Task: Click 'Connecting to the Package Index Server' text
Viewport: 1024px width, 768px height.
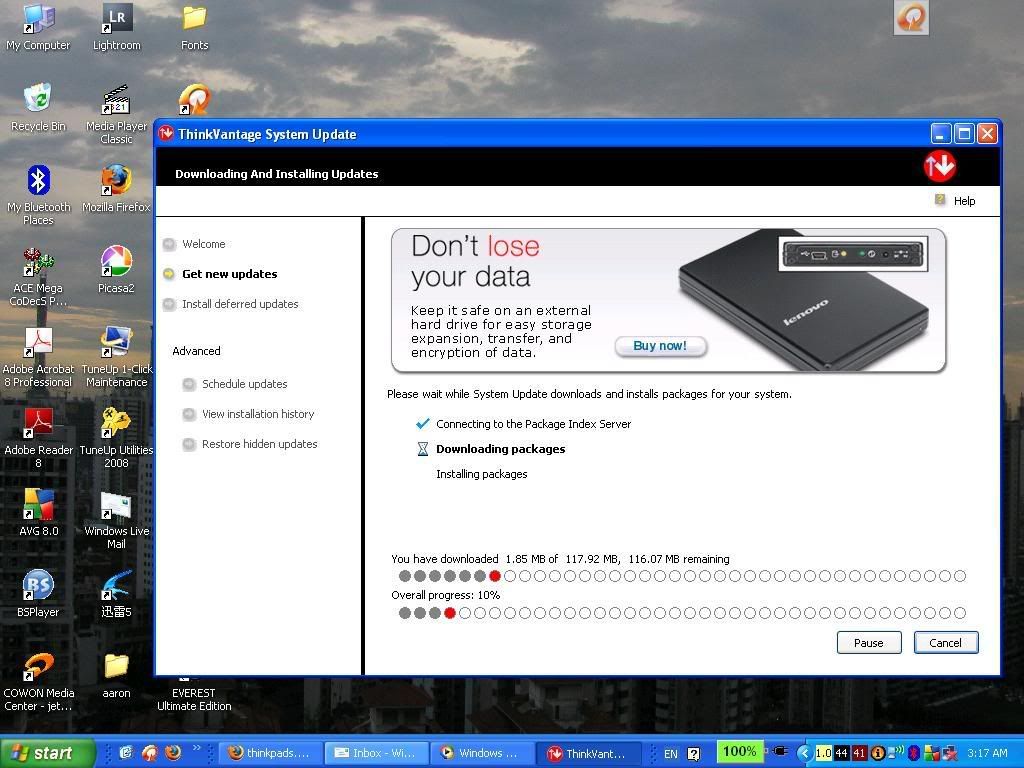Action: pos(534,424)
